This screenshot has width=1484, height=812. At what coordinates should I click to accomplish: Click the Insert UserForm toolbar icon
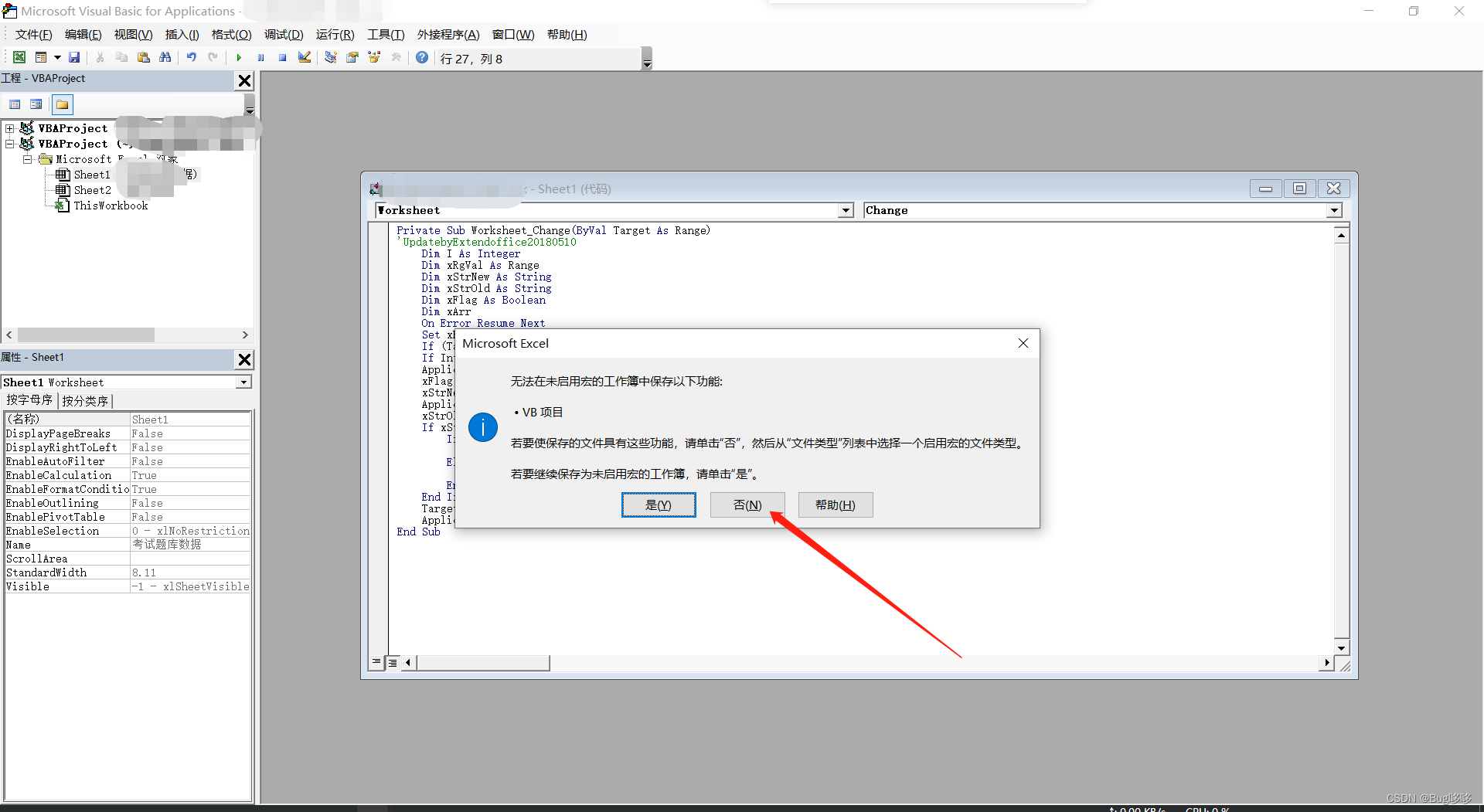41,58
